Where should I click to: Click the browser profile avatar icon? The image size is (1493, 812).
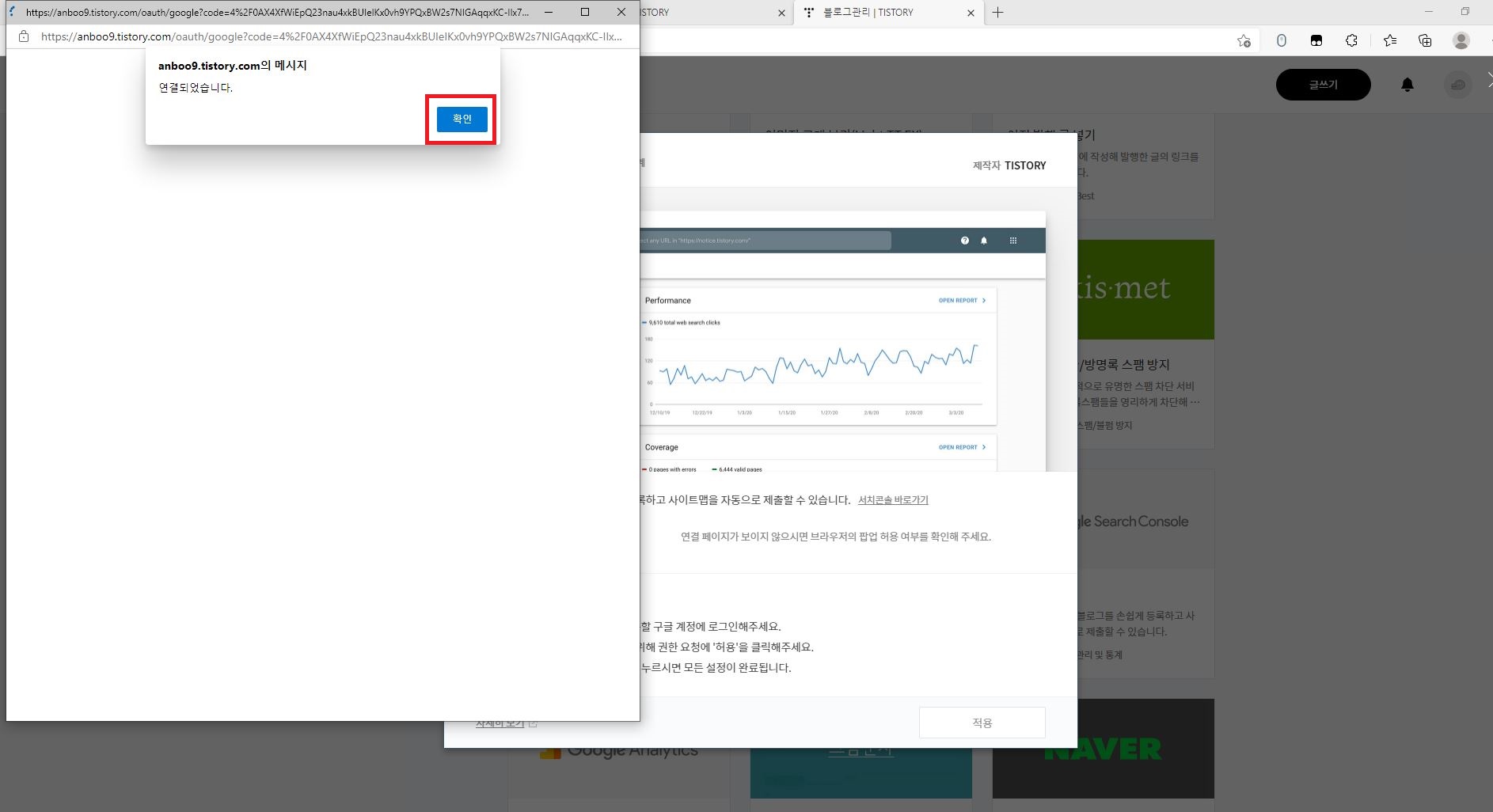click(x=1461, y=40)
